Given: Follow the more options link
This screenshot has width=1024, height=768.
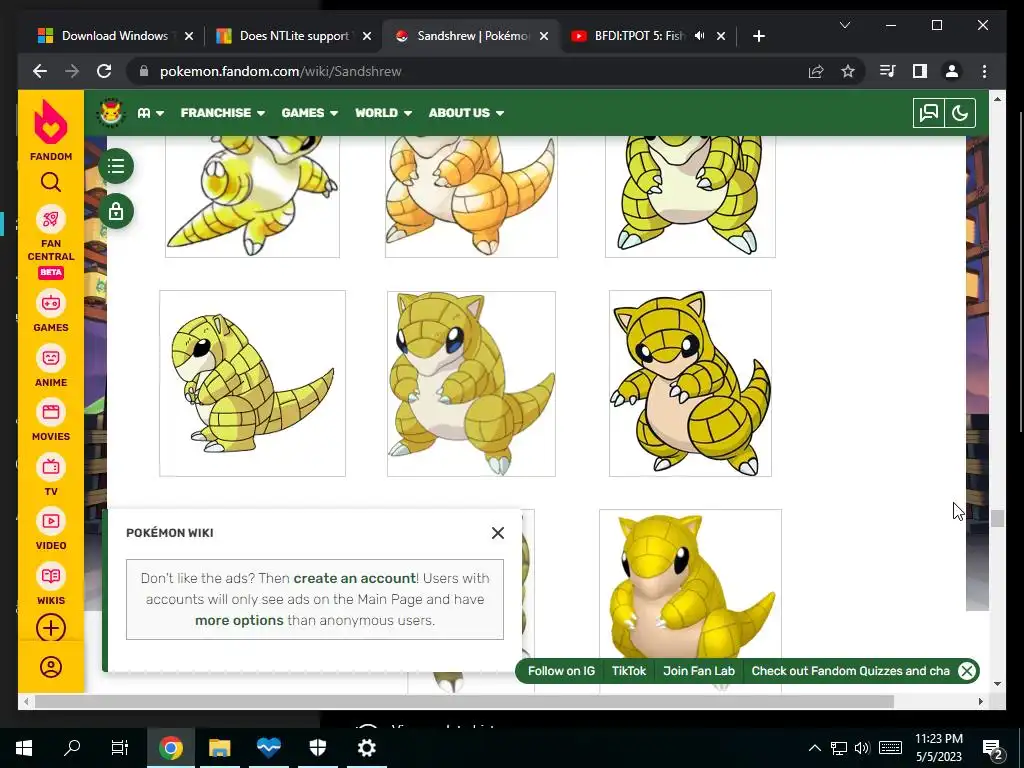Looking at the screenshot, I should (239, 620).
